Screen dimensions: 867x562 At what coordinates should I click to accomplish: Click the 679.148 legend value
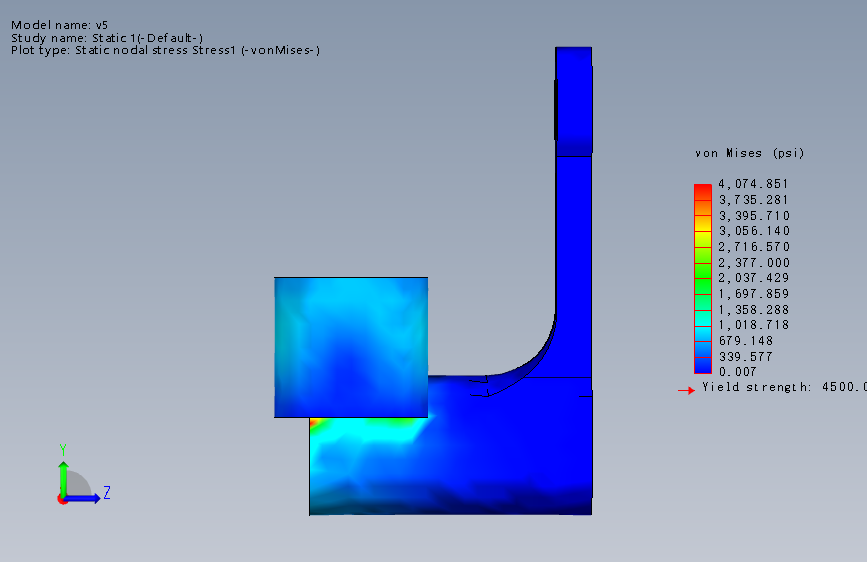(x=746, y=341)
